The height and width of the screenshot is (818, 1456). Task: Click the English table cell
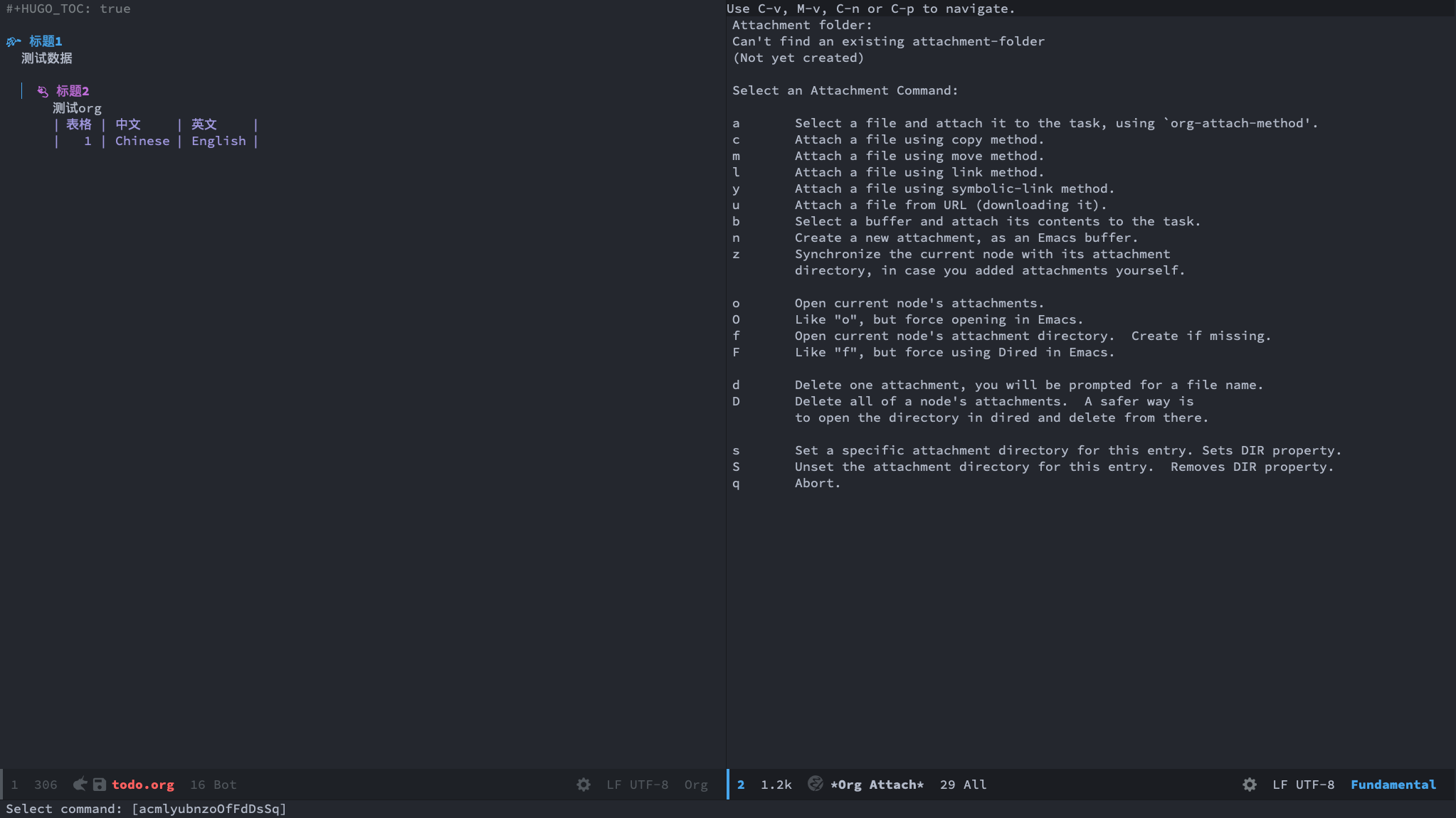pos(218,141)
